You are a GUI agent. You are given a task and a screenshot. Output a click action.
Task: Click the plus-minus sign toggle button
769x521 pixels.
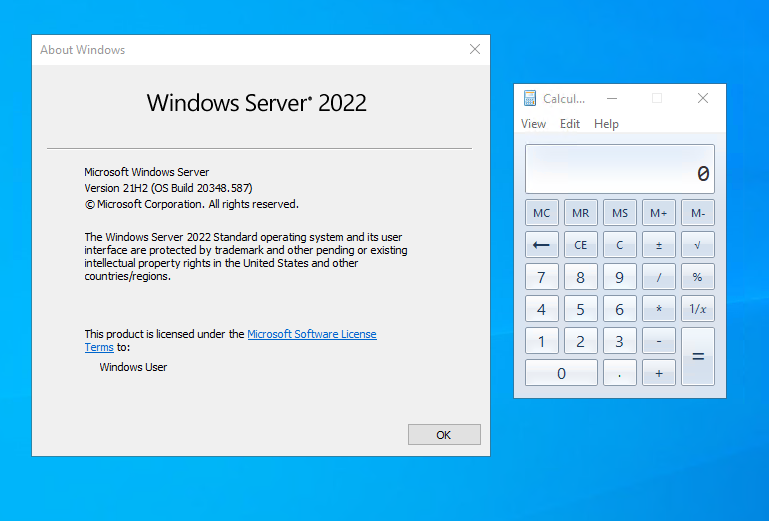tap(659, 245)
